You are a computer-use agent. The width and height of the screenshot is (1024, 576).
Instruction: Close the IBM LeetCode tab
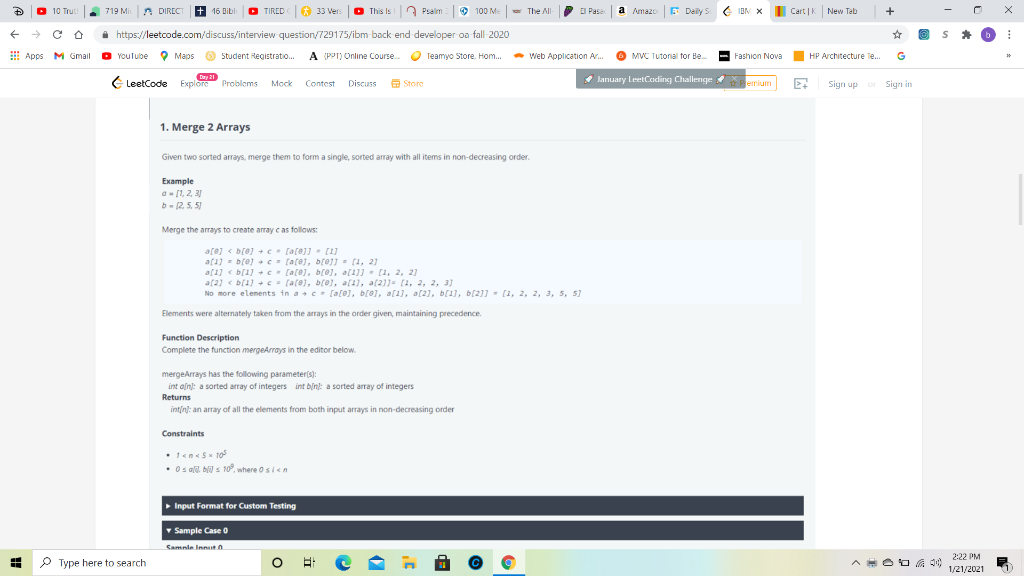(x=760, y=11)
